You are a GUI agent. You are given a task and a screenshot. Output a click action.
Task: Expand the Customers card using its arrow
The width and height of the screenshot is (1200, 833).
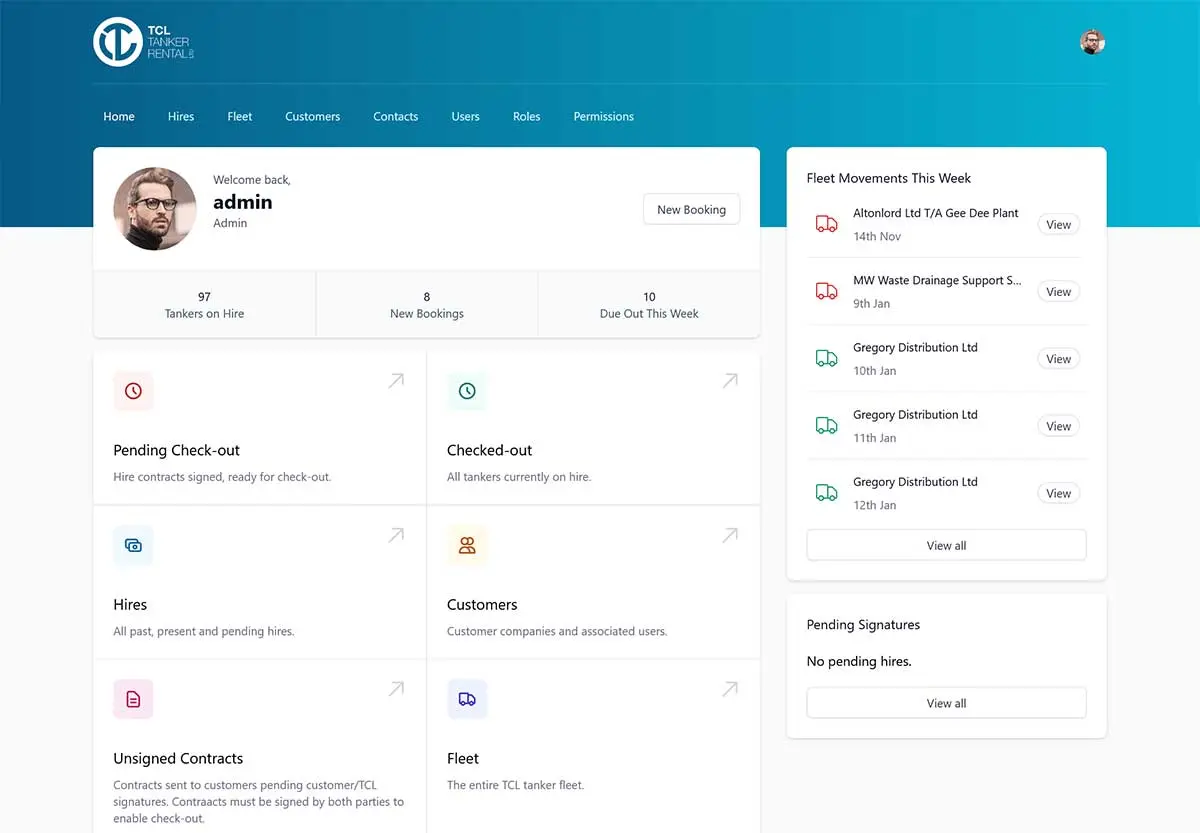tap(729, 535)
